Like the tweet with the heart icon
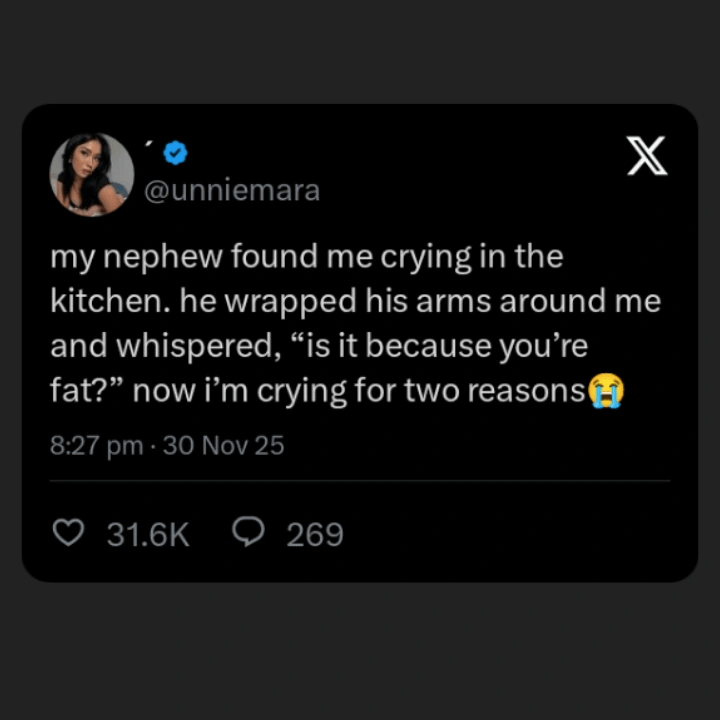720x720 pixels. pos(68,534)
